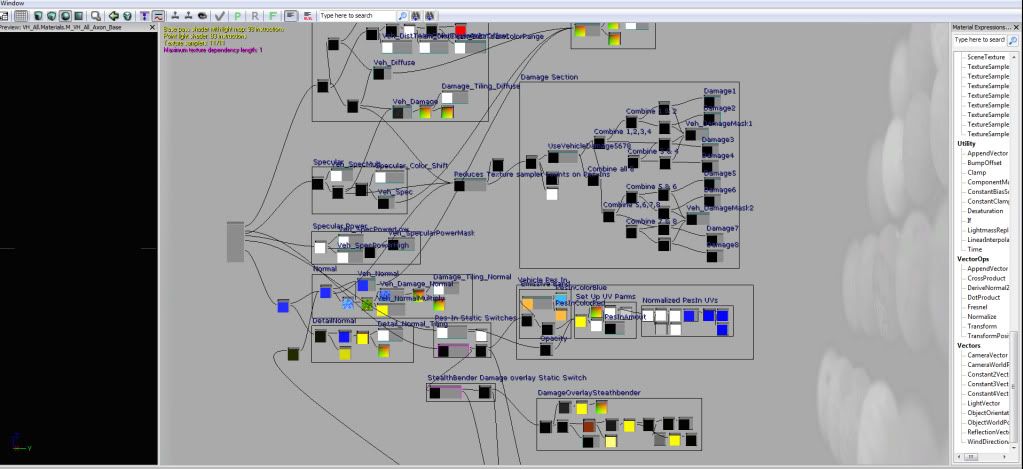Select Desaturation in the Utility category
Image resolution: width=1023 pixels, height=469 pixels.
(x=987, y=210)
